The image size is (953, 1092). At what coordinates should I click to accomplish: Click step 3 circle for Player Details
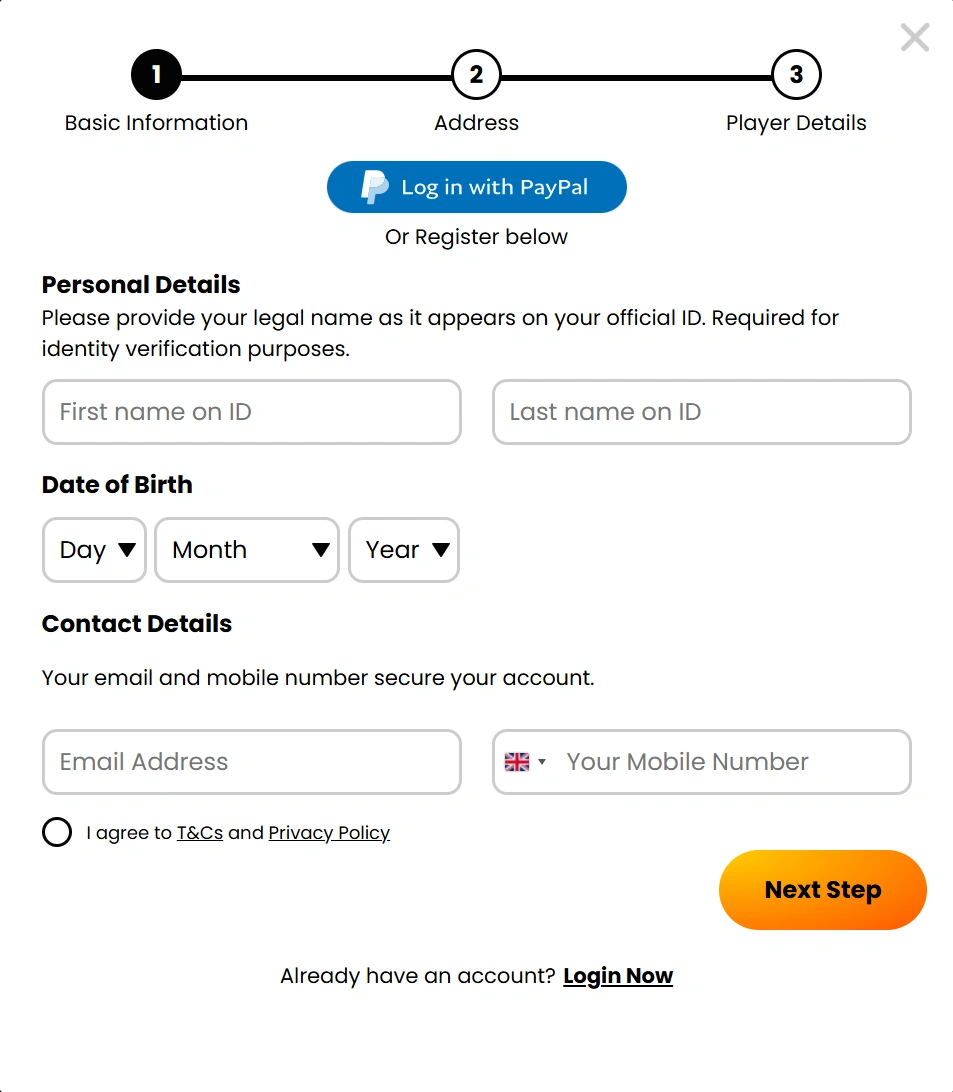(795, 73)
